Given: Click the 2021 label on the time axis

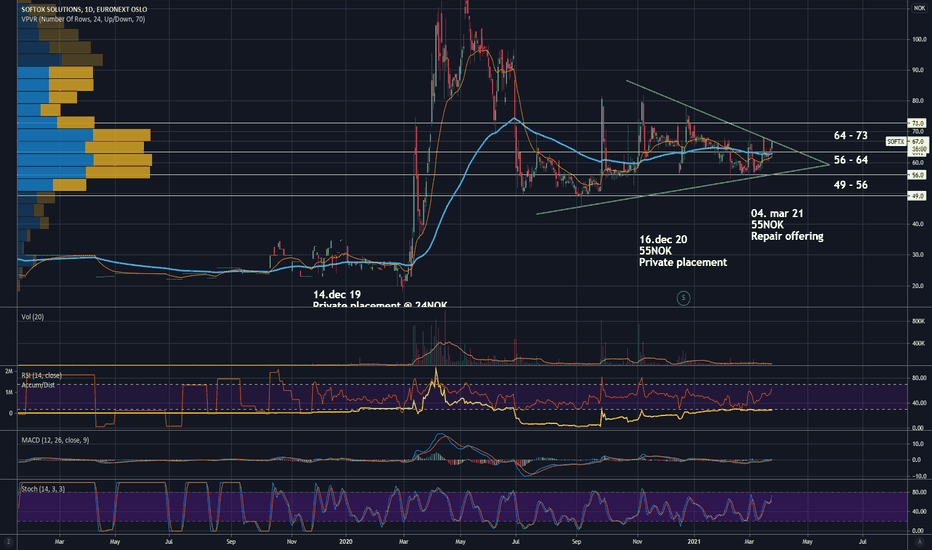Looking at the screenshot, I should point(694,542).
